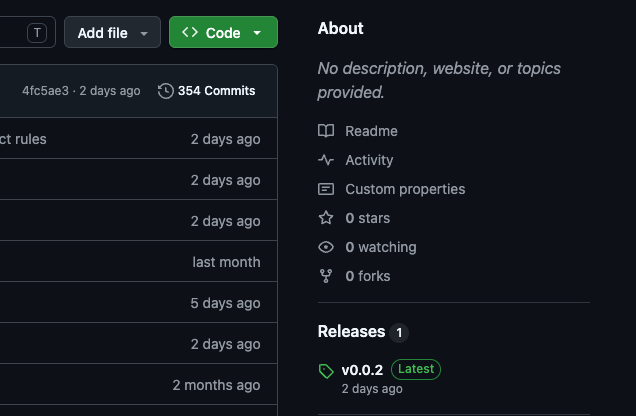
Task: Expand the green Code dropdown arrow
Action: pos(257,33)
